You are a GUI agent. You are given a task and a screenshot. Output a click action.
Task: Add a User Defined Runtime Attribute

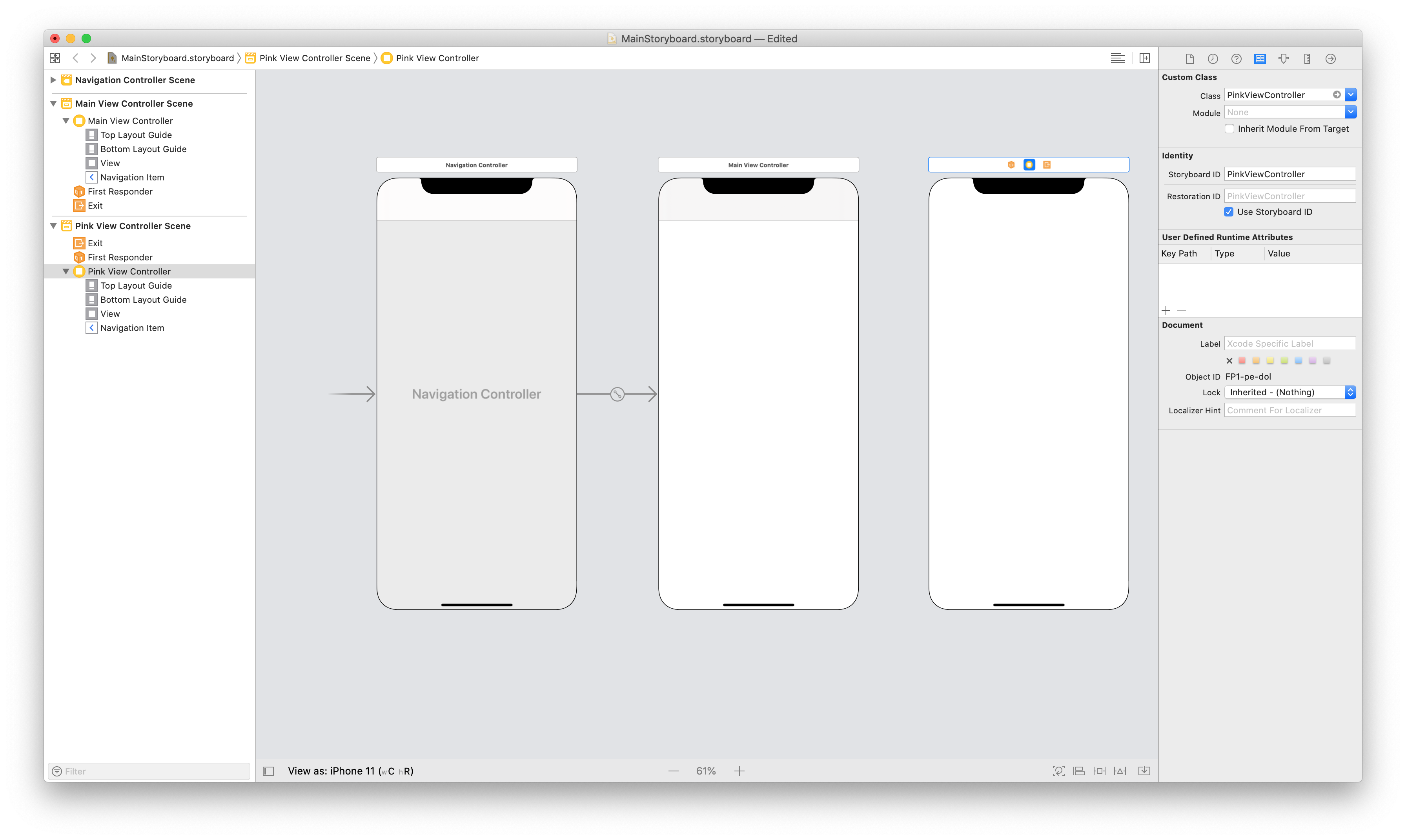coord(1166,310)
